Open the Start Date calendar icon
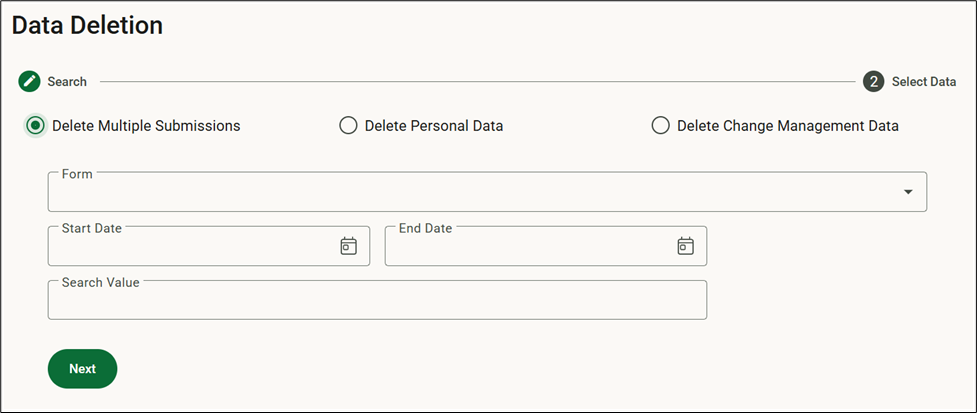Image resolution: width=977 pixels, height=413 pixels. (x=348, y=246)
